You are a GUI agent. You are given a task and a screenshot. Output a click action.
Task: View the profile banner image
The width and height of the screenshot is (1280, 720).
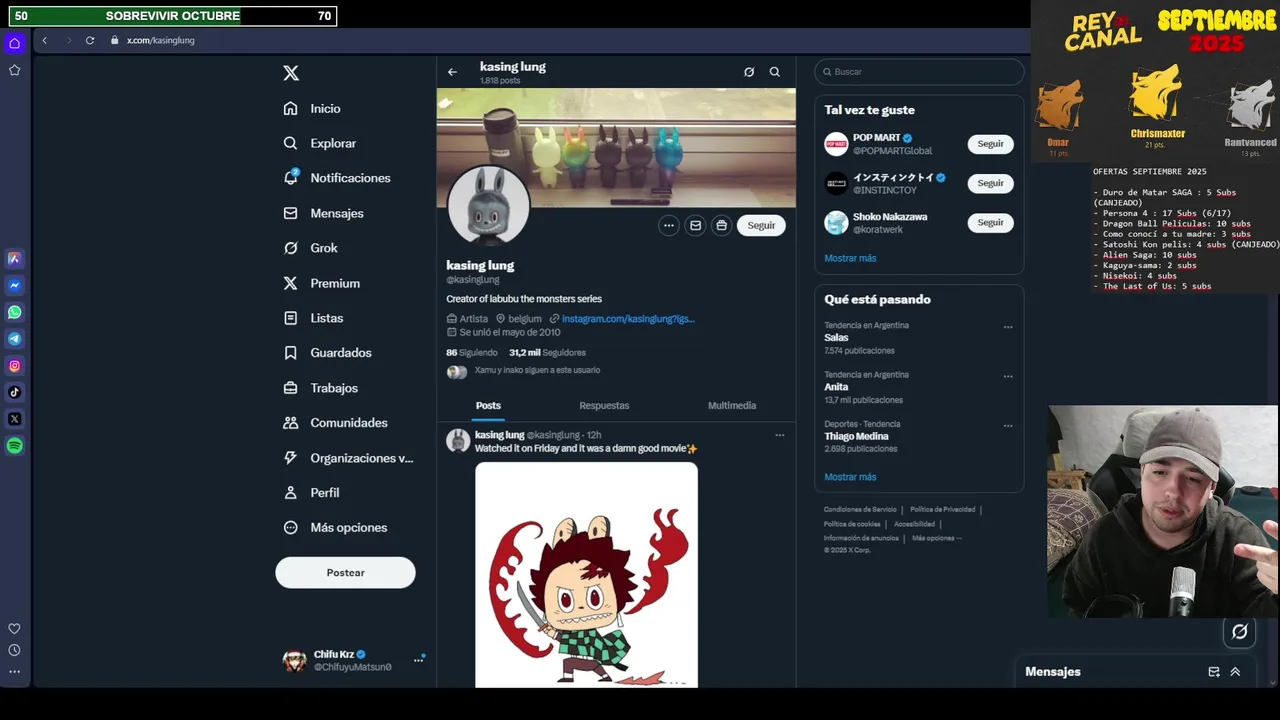(x=616, y=148)
